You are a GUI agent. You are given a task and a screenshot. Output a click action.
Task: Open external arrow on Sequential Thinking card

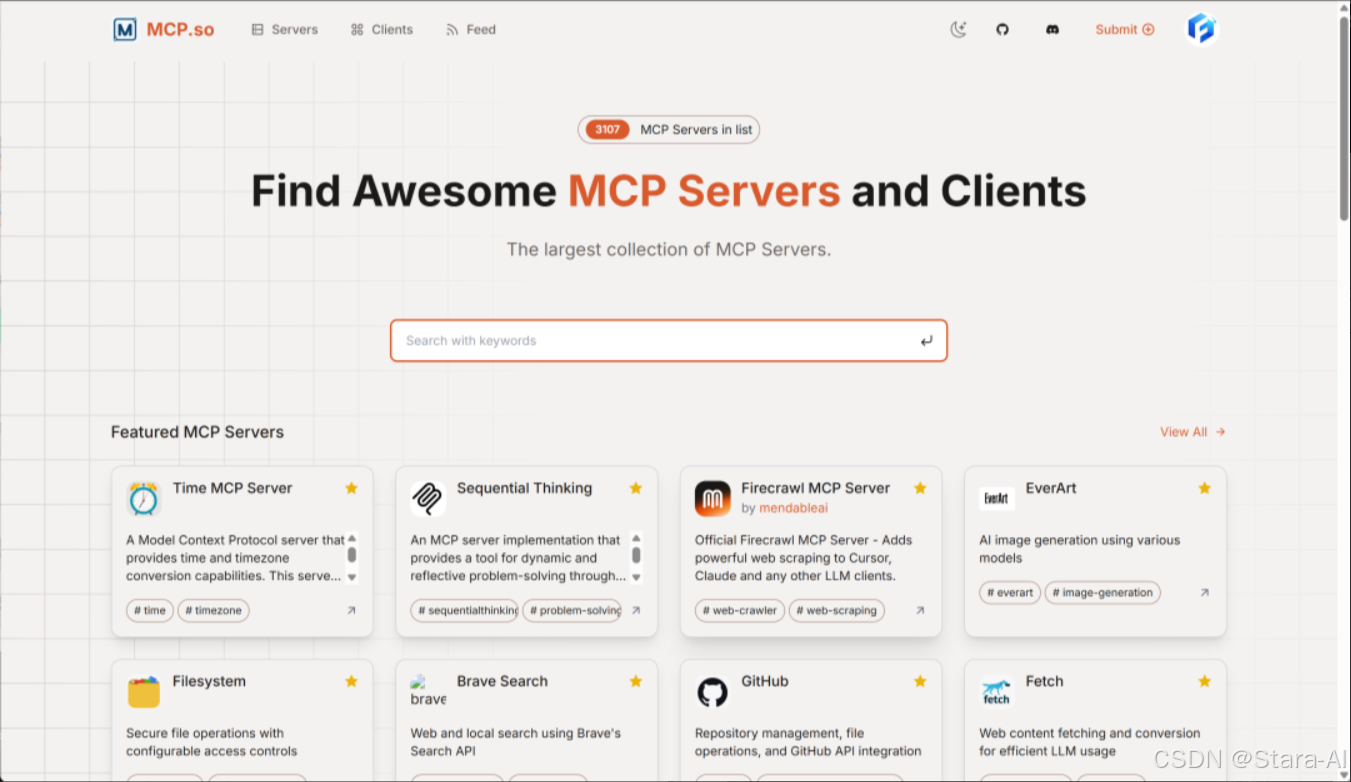(x=635, y=610)
